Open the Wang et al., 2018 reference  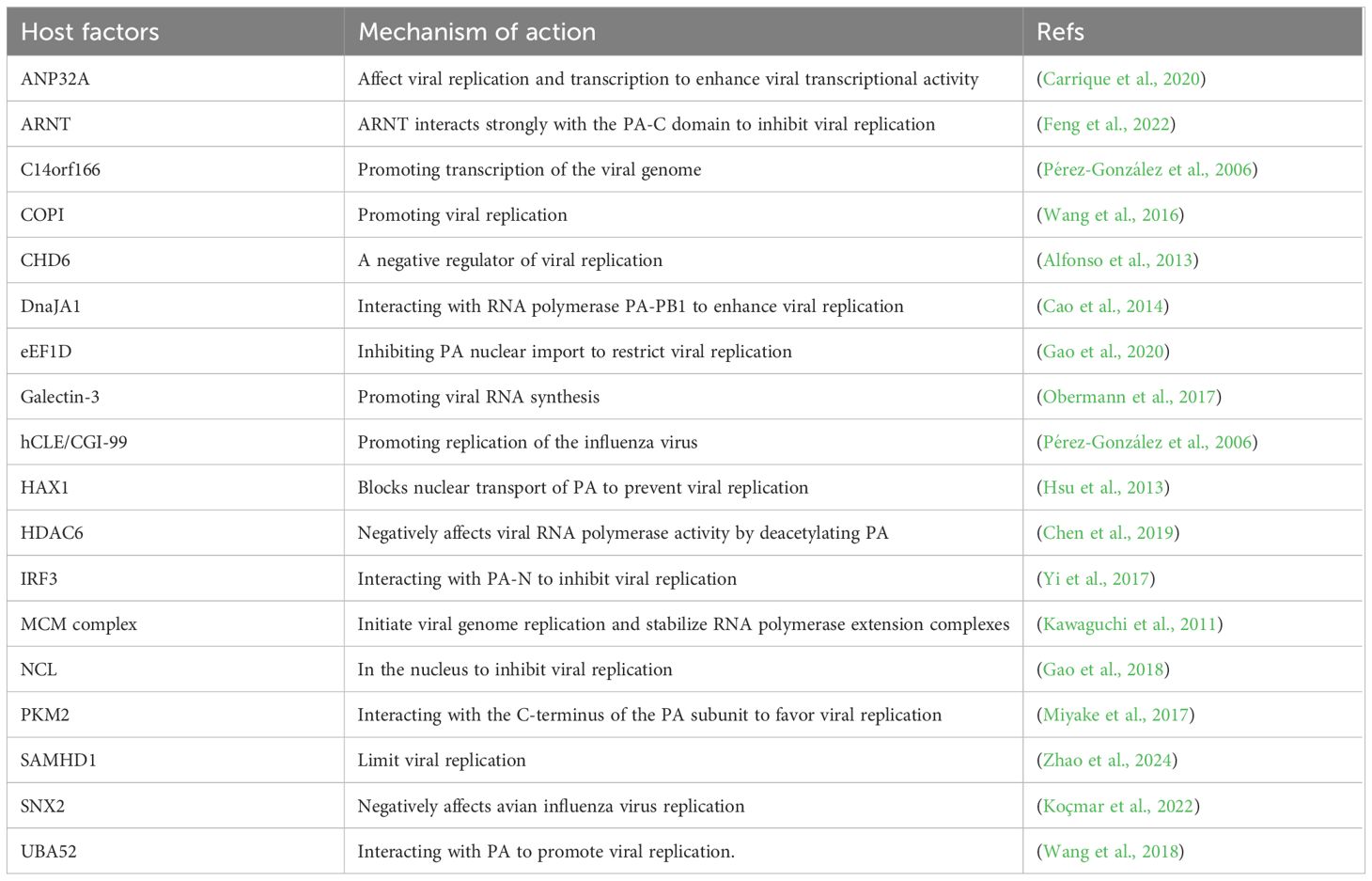click(x=1111, y=852)
